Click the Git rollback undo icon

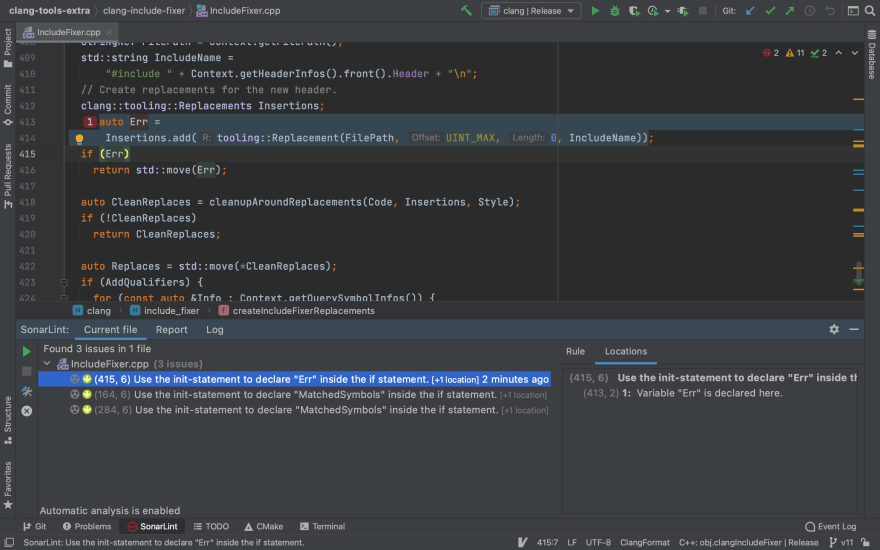pos(830,11)
